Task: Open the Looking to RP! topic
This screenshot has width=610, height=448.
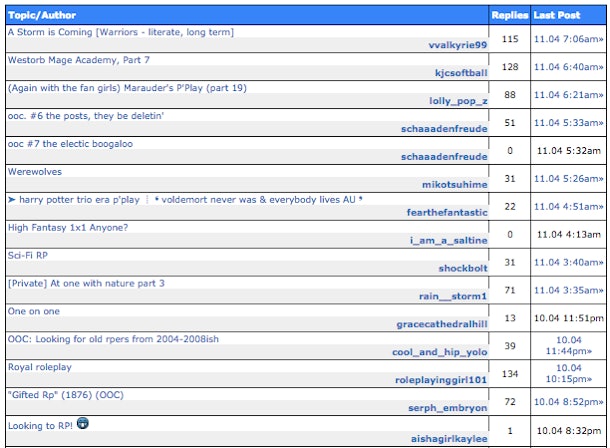Action: click(x=40, y=426)
